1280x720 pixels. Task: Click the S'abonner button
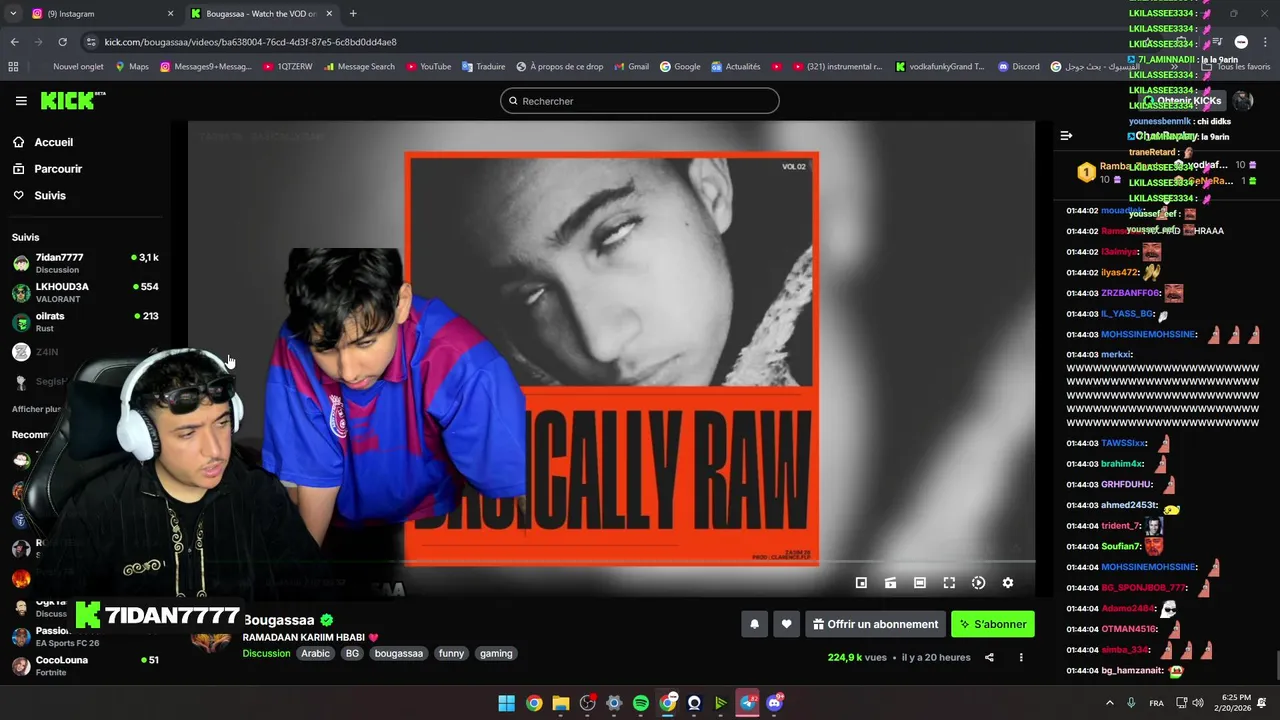tap(993, 624)
